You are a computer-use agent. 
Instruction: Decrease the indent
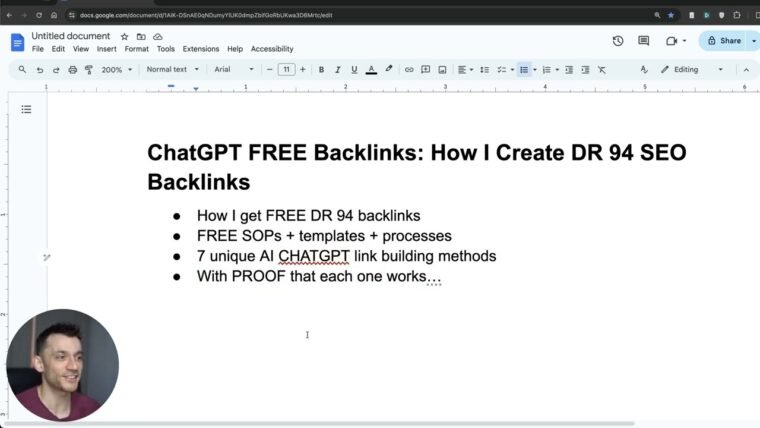point(569,70)
